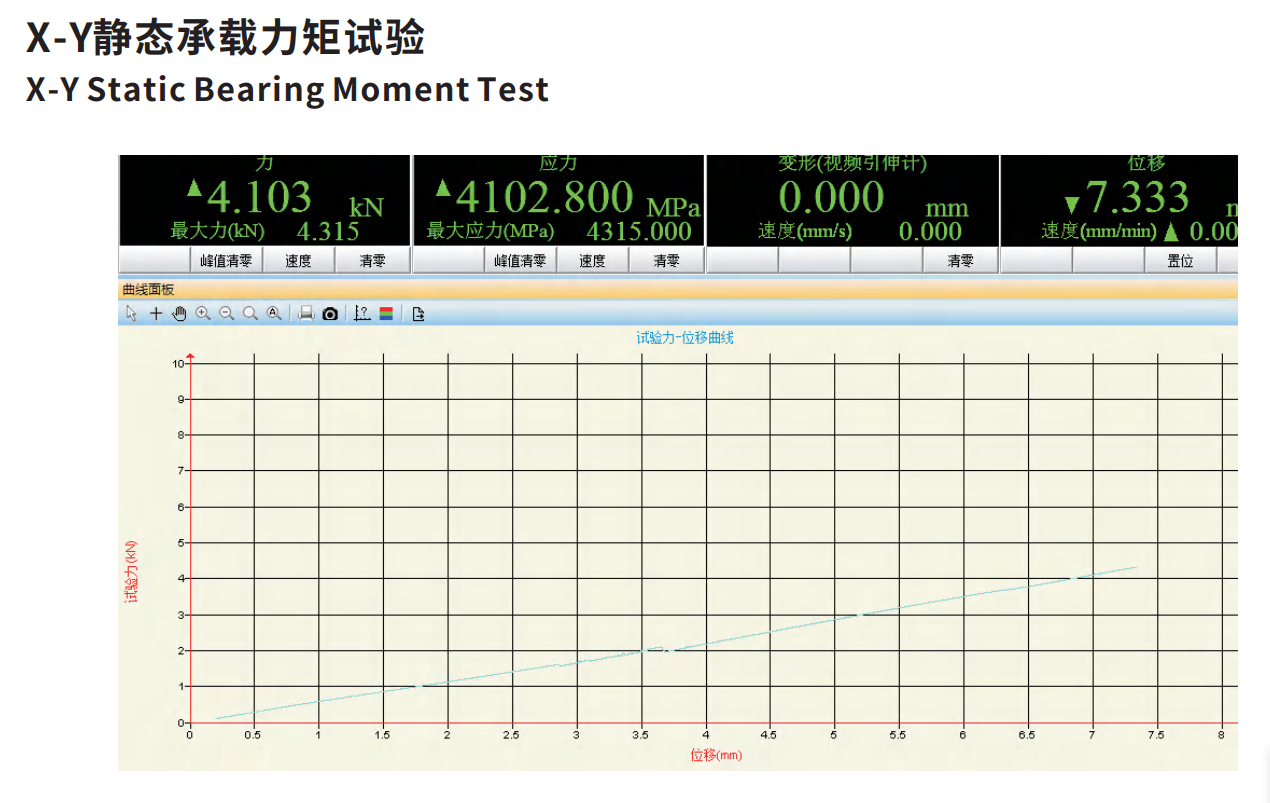Click the plain magnifier zoom icon
The width and height of the screenshot is (1270, 803).
pyautogui.click(x=250, y=313)
